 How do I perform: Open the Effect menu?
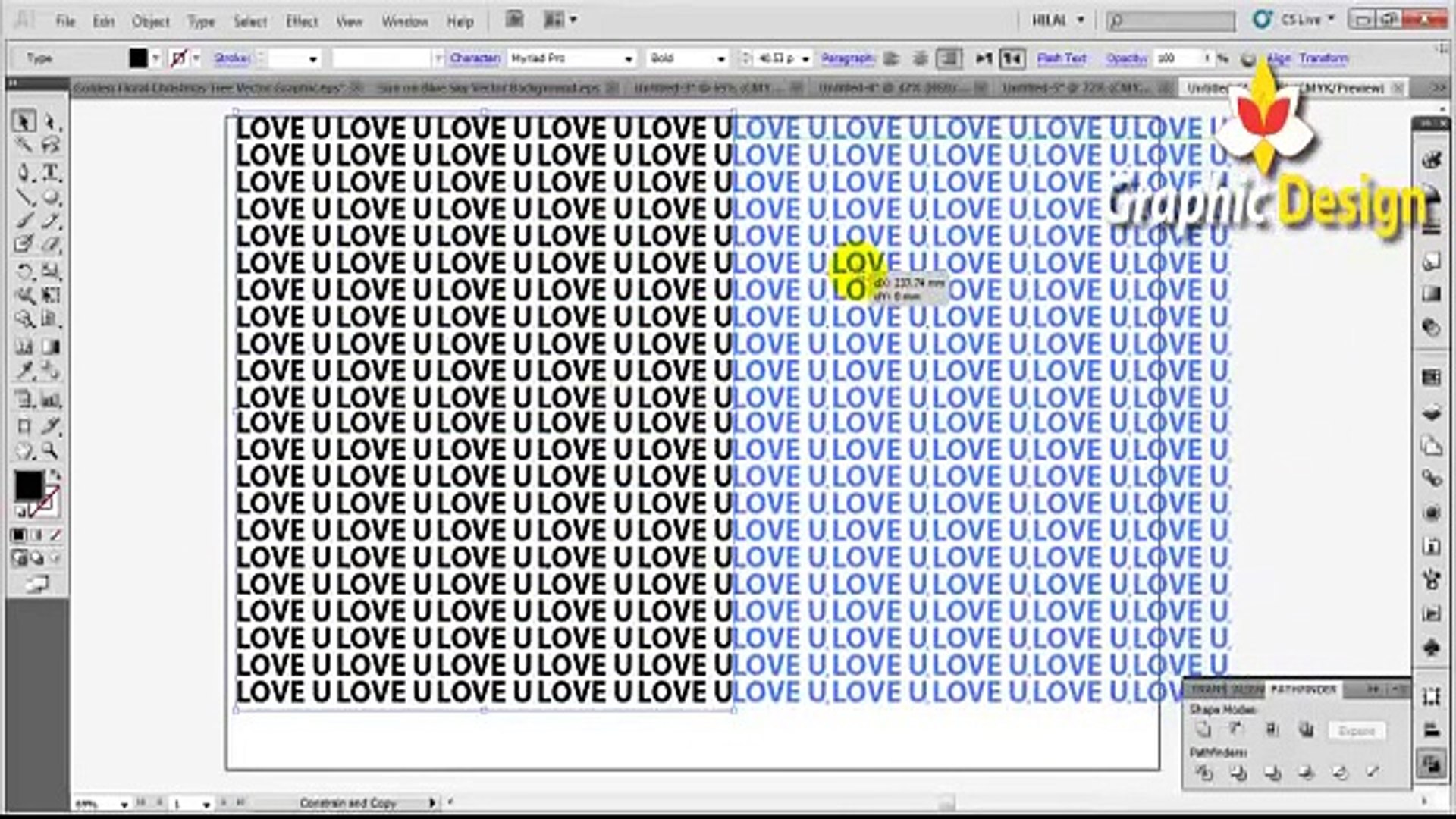click(x=301, y=21)
